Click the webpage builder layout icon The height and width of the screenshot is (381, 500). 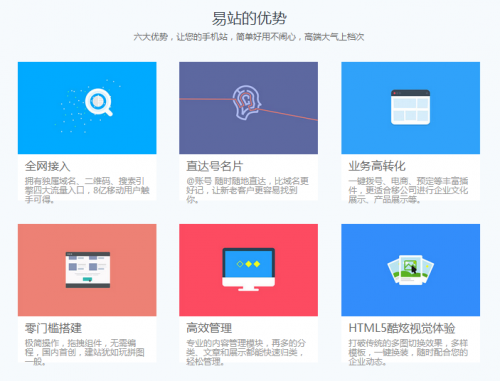pos(88,270)
